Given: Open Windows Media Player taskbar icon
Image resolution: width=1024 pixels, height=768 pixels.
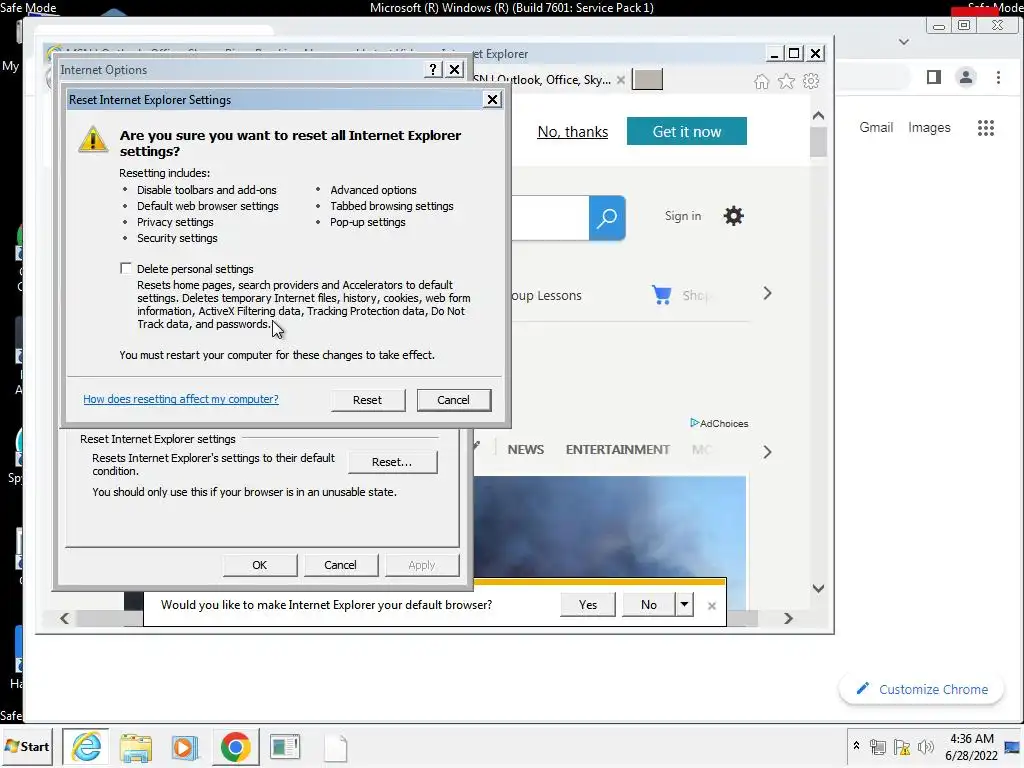Looking at the screenshot, I should (x=185, y=748).
